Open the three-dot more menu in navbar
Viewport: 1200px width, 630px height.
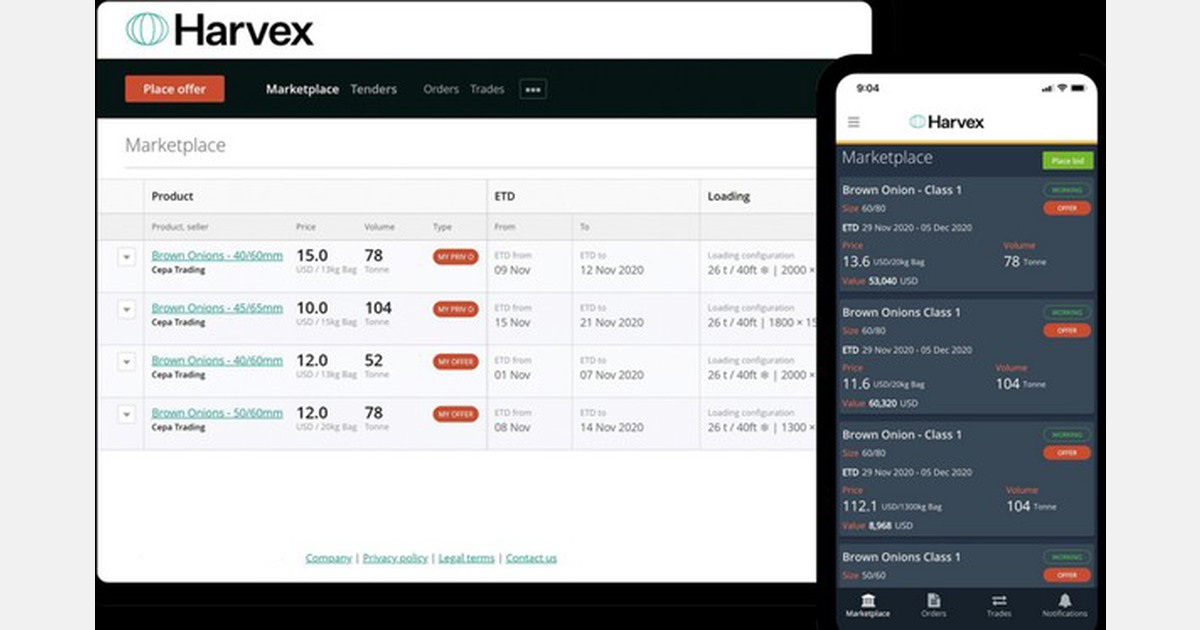(533, 89)
